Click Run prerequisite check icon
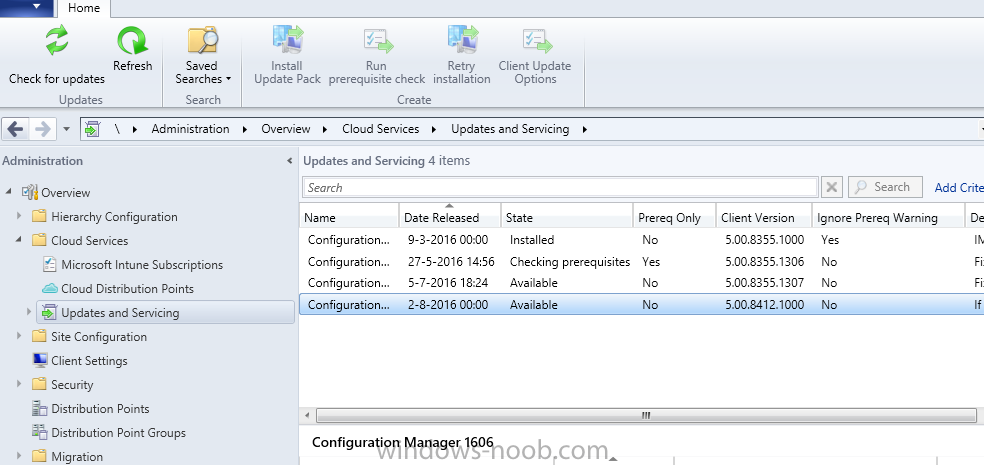This screenshot has height=465, width=984. pyautogui.click(x=378, y=41)
